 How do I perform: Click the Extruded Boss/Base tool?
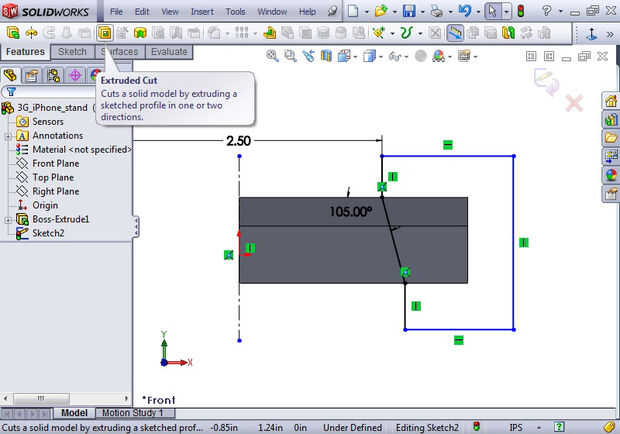coord(13,33)
